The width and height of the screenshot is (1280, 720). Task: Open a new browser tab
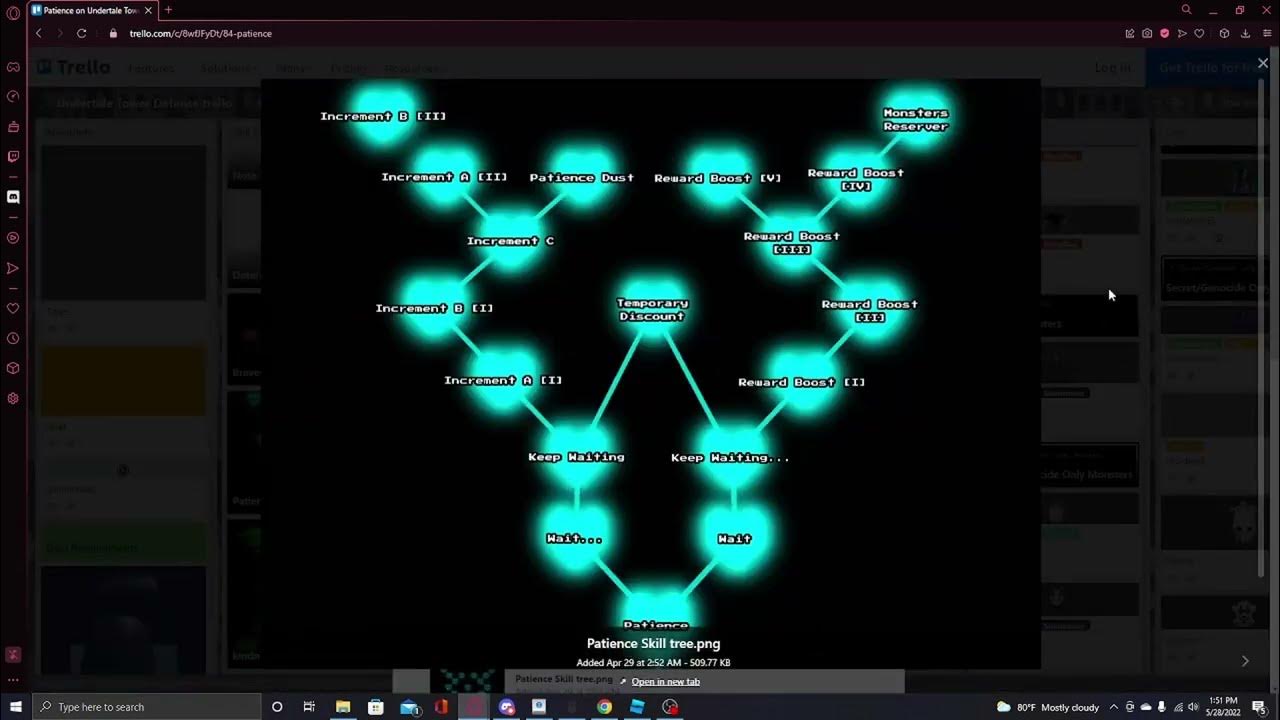point(168,10)
